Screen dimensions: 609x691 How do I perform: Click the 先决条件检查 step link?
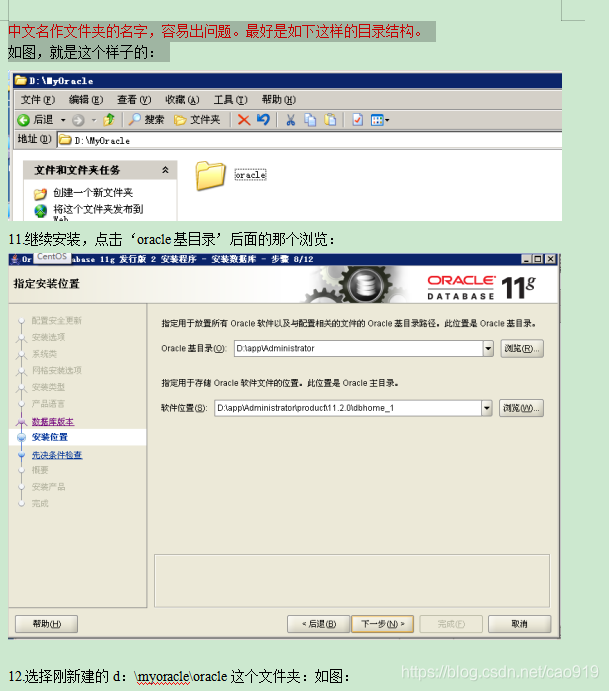click(x=57, y=455)
